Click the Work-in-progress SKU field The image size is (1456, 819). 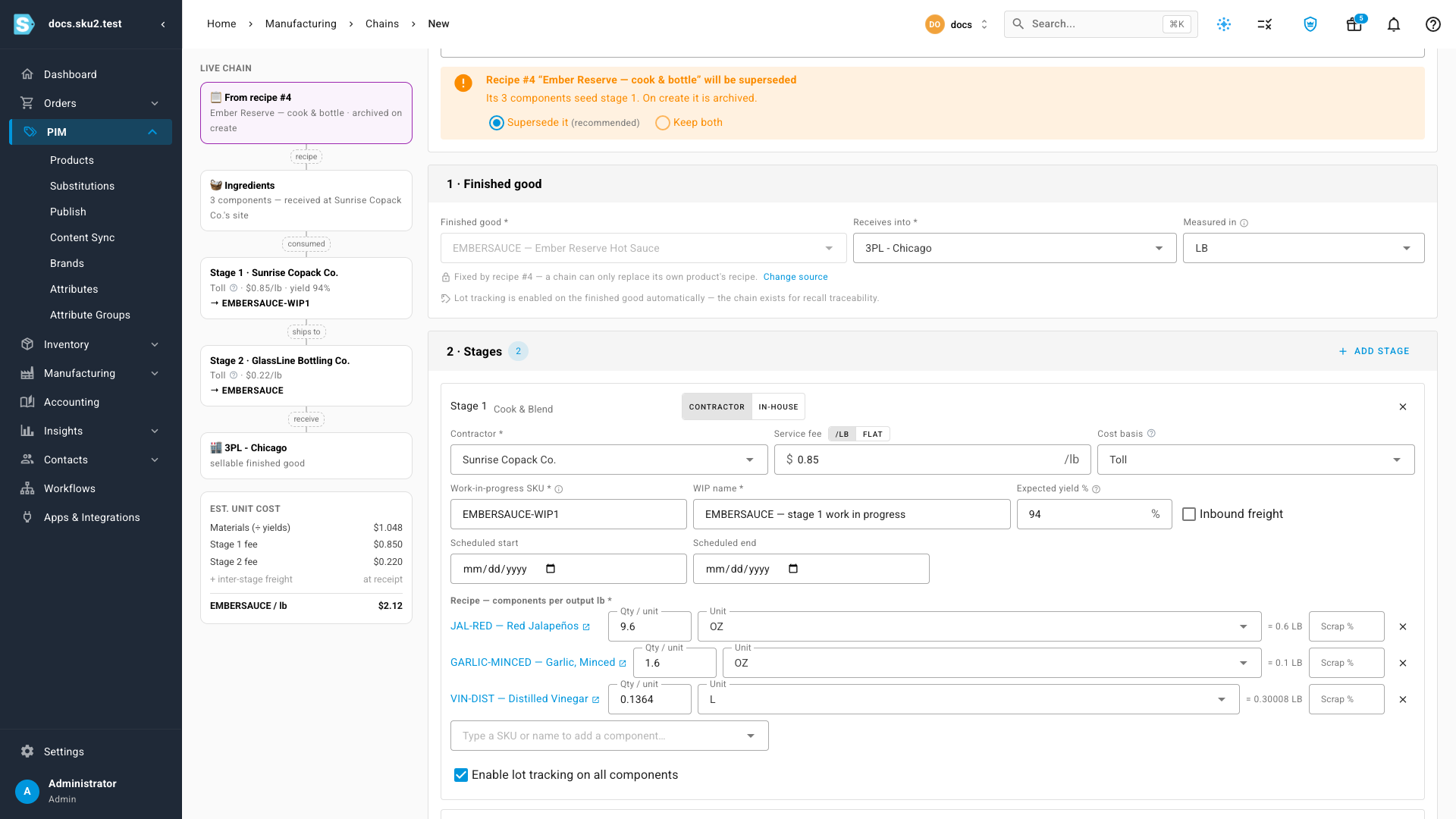point(569,514)
